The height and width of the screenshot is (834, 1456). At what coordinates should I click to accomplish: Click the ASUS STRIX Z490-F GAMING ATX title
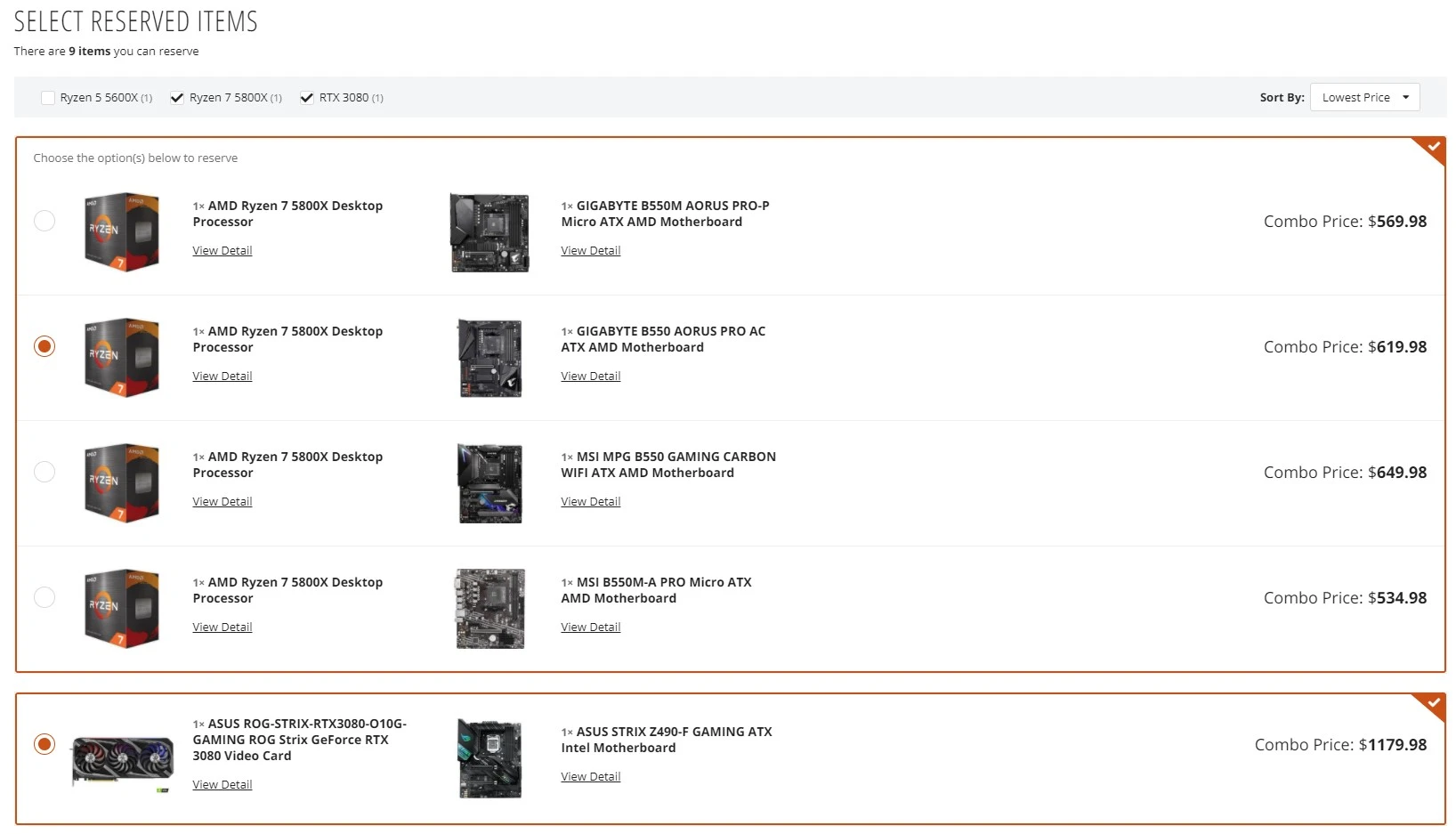coord(667,740)
